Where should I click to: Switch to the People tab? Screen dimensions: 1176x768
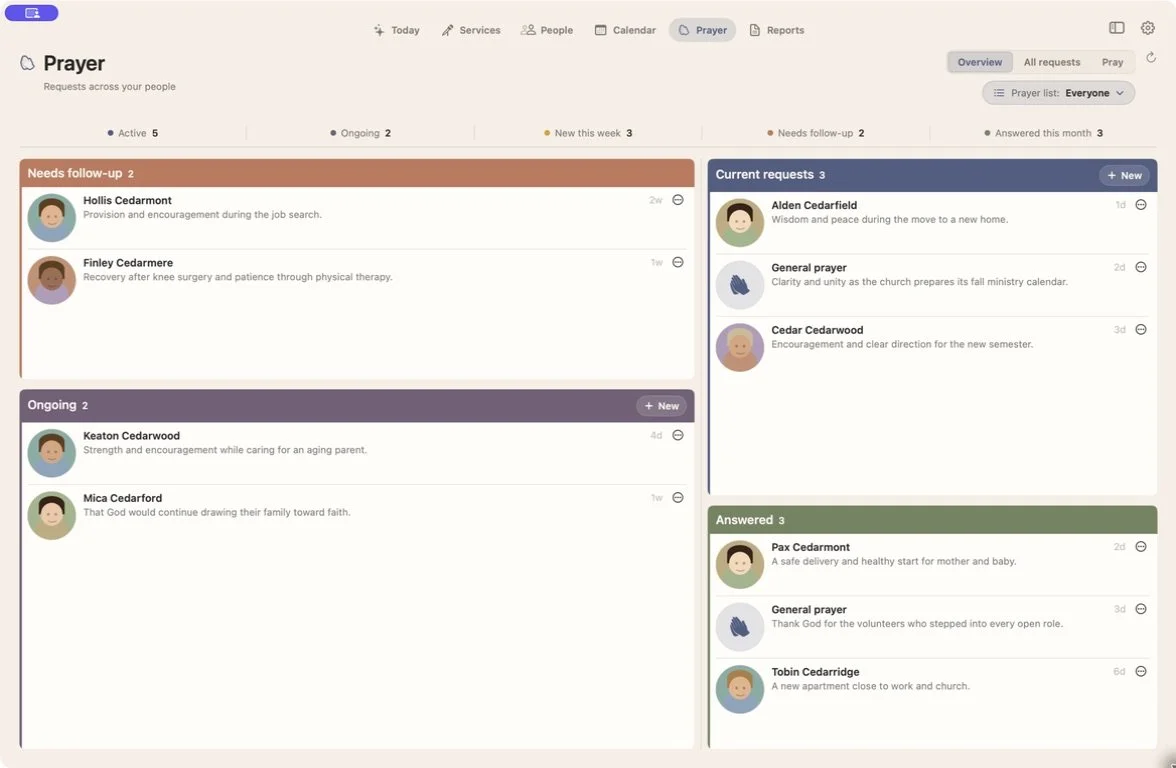547,30
